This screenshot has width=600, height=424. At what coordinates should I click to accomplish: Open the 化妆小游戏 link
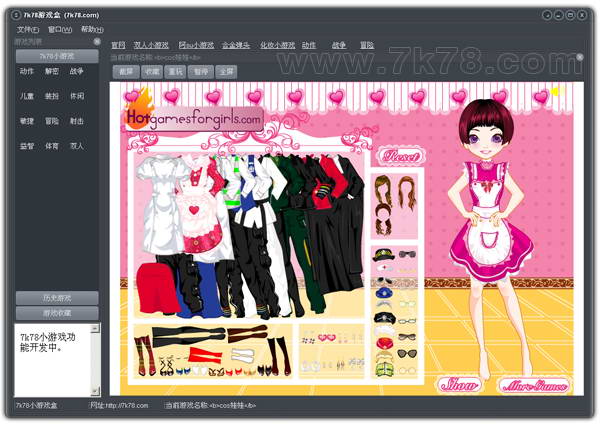coord(278,45)
